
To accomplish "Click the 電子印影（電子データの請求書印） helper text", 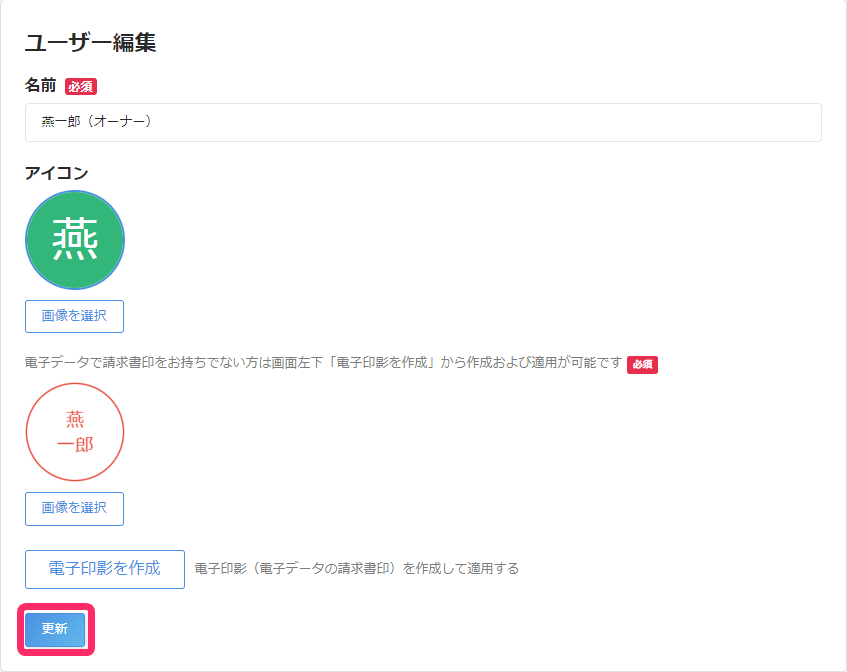I will pos(356,569).
